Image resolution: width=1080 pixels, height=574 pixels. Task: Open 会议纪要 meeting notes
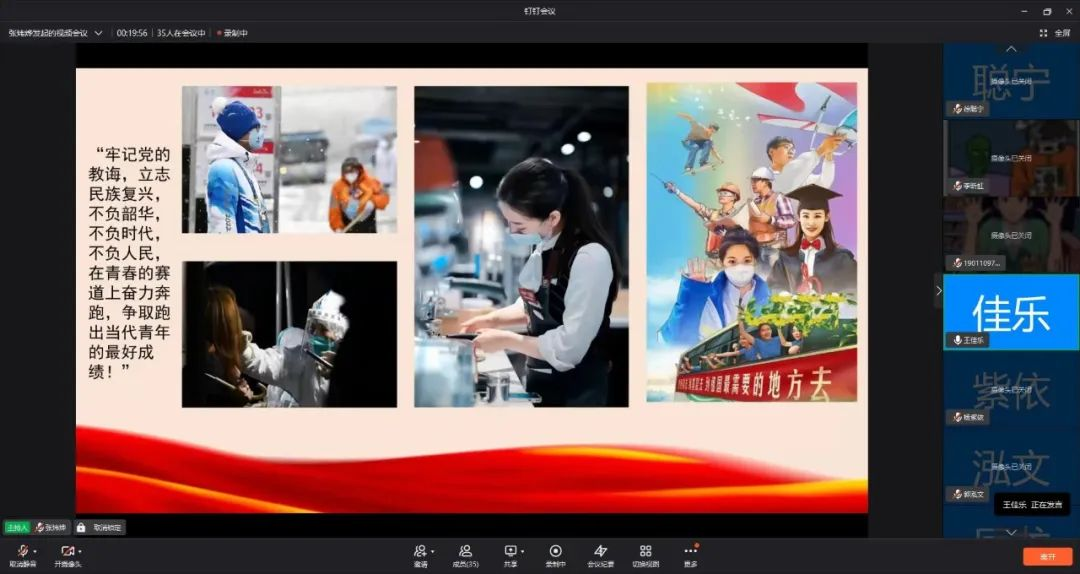click(600, 552)
